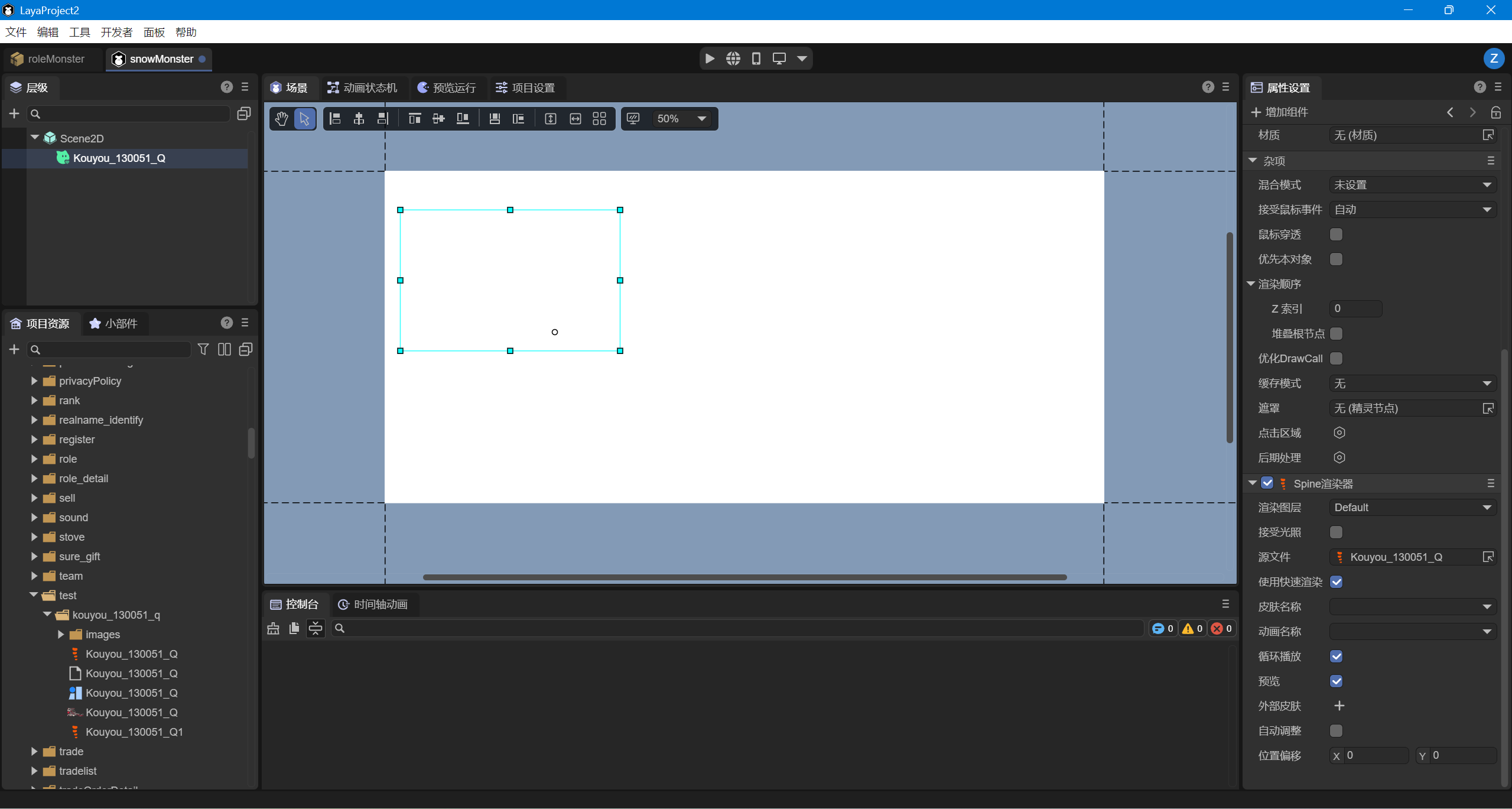The height and width of the screenshot is (809, 1512).
Task: Select the hand pan tool
Action: click(x=281, y=119)
